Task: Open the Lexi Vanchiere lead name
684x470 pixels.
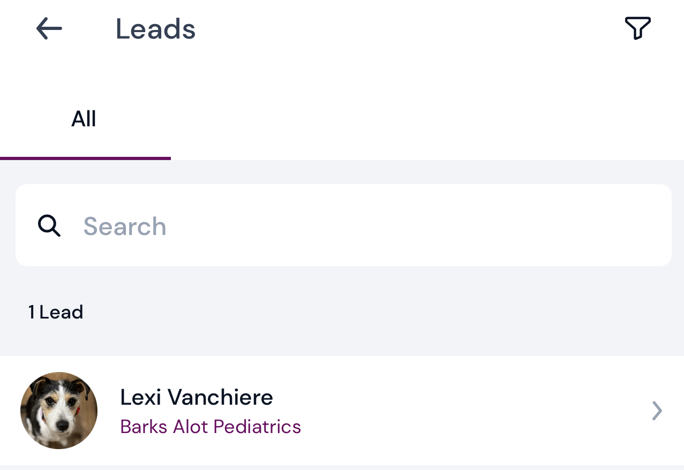Action: [196, 397]
